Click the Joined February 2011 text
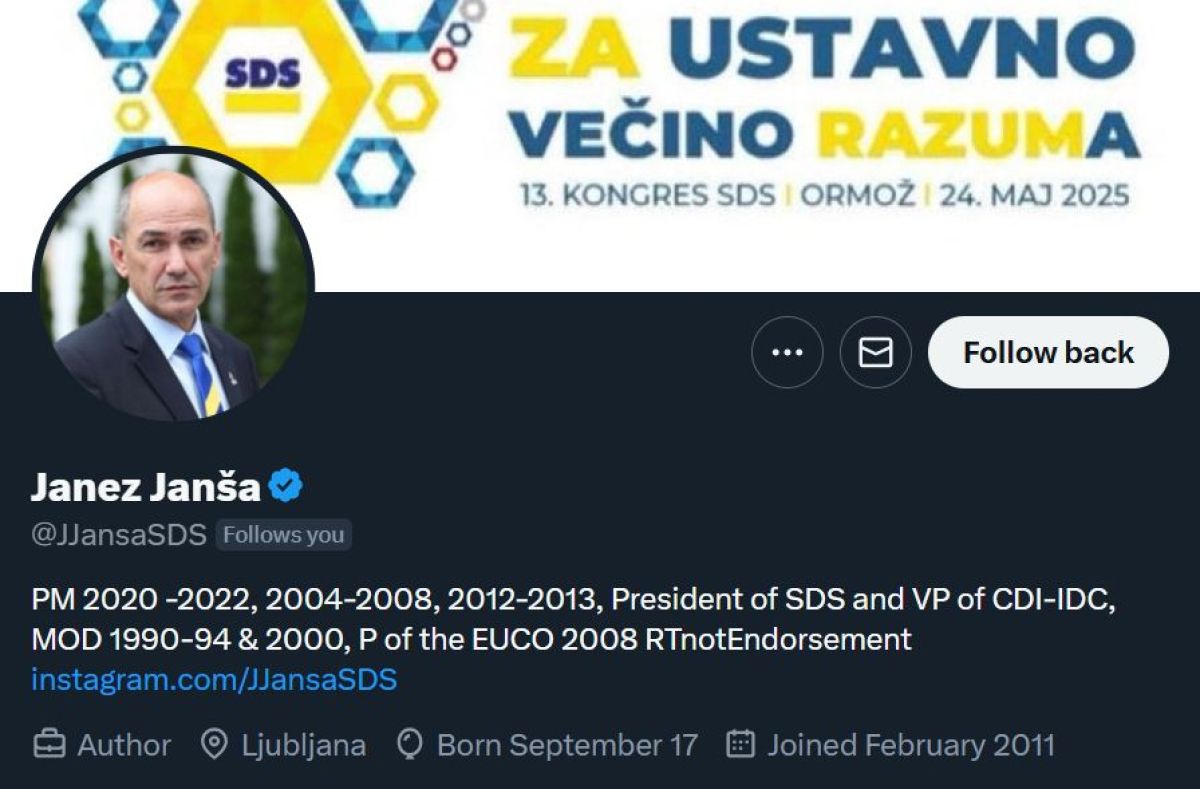 point(910,745)
